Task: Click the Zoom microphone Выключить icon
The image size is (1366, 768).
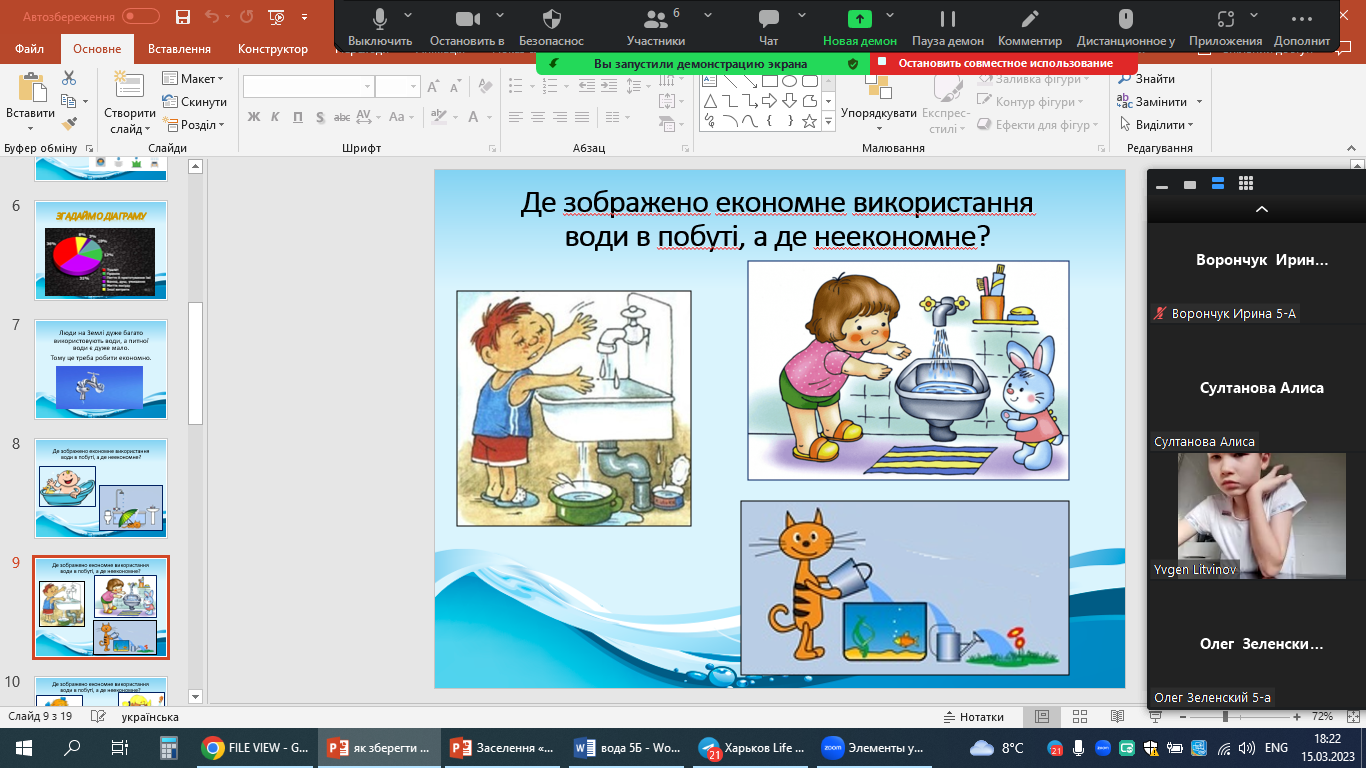Action: (380, 19)
